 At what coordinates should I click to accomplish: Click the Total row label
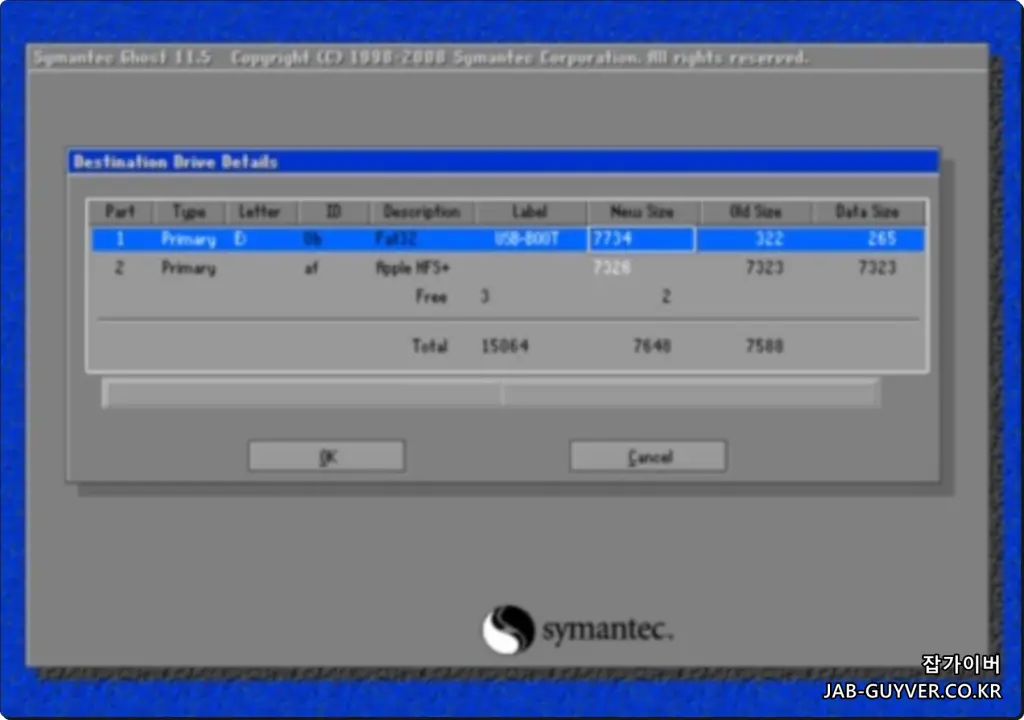[x=430, y=346]
